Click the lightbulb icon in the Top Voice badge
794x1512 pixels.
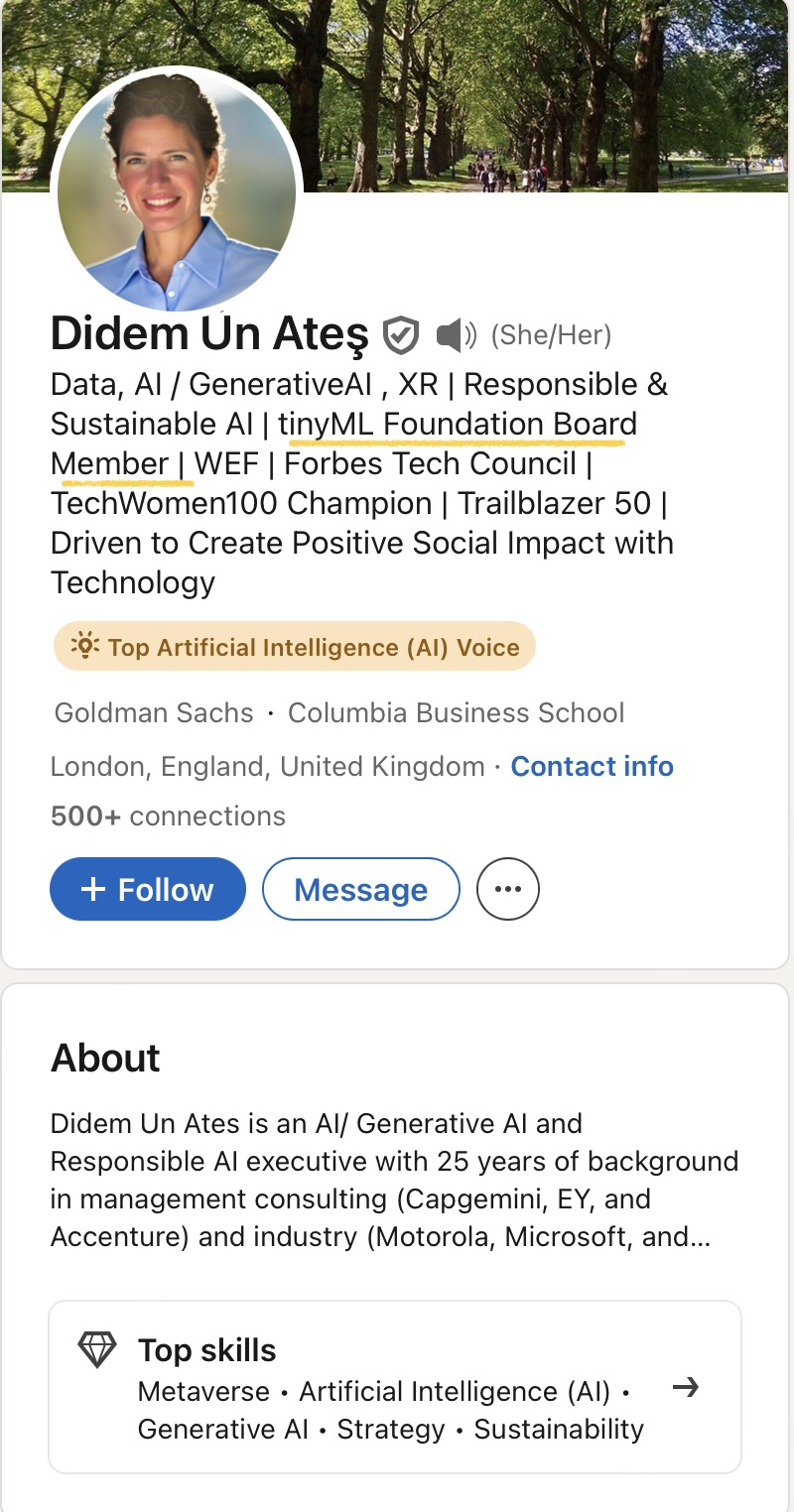pos(86,647)
